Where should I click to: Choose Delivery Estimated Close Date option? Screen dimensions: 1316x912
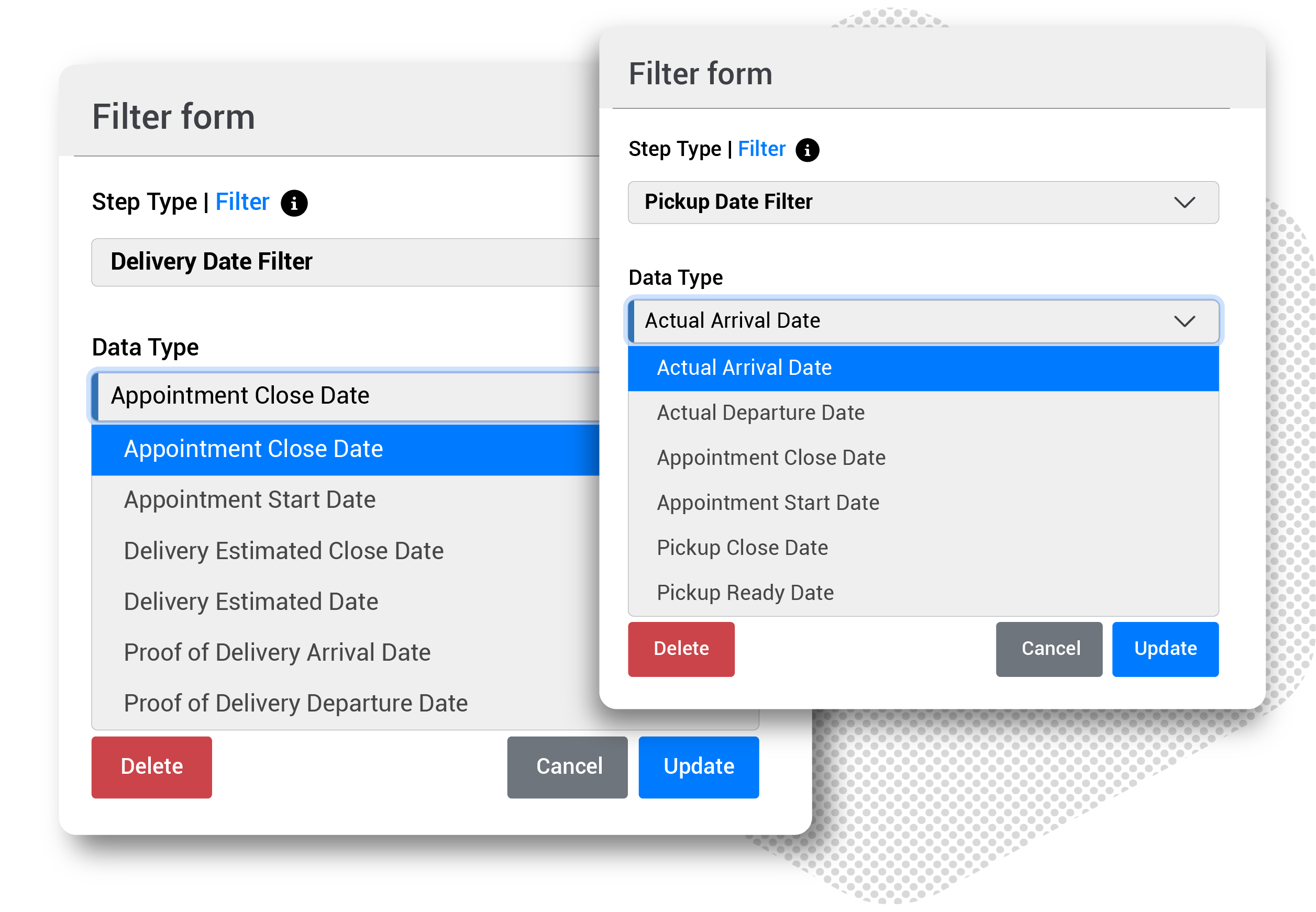tap(283, 551)
